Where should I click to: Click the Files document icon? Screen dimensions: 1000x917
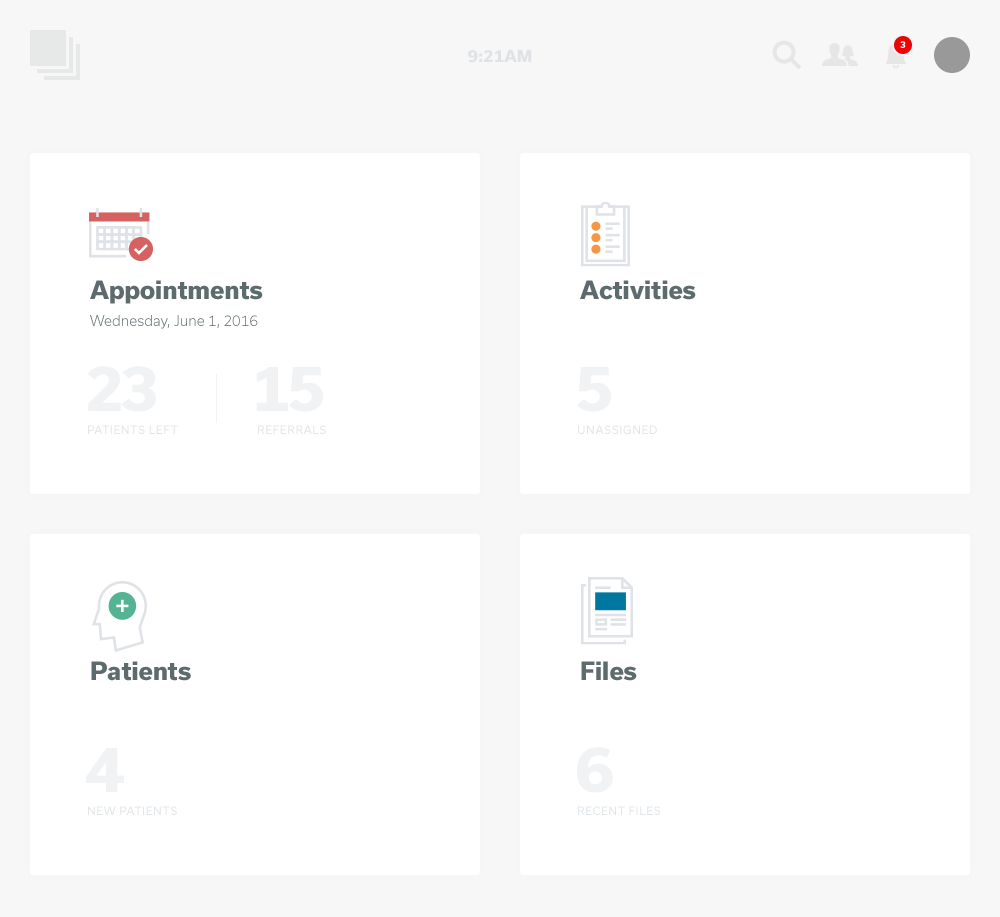point(606,611)
